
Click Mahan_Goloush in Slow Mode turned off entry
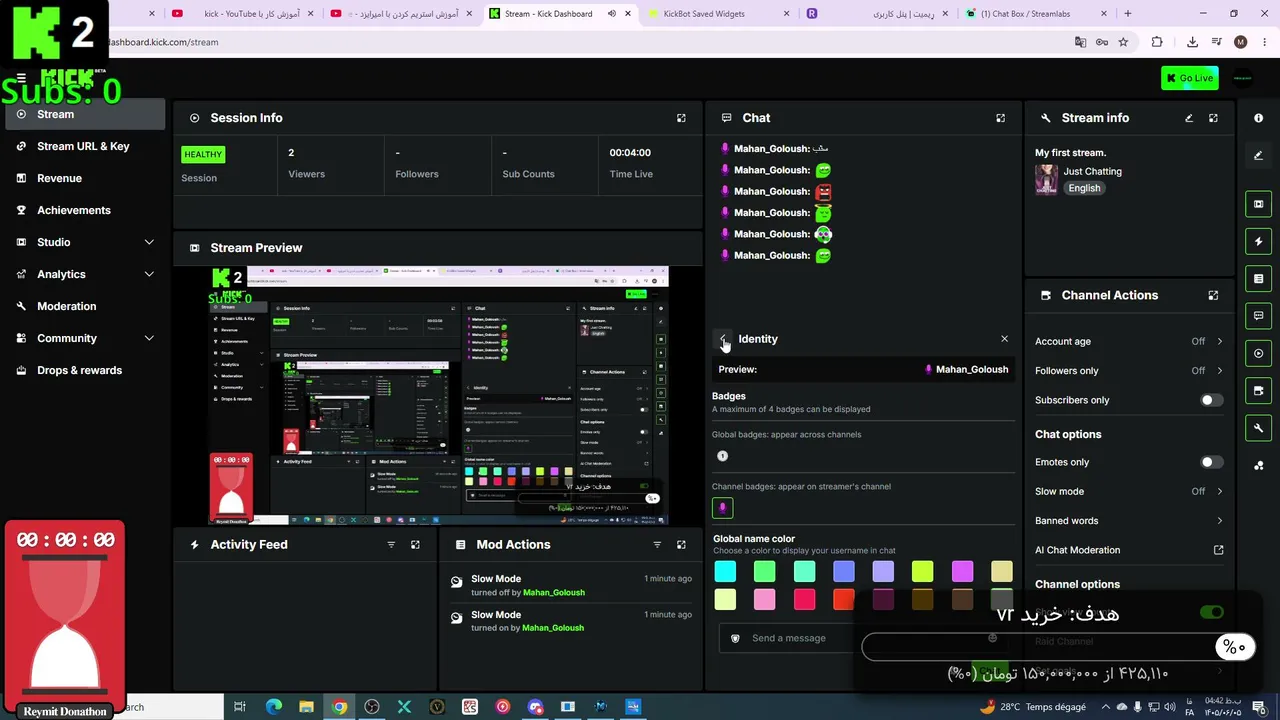[x=554, y=593]
